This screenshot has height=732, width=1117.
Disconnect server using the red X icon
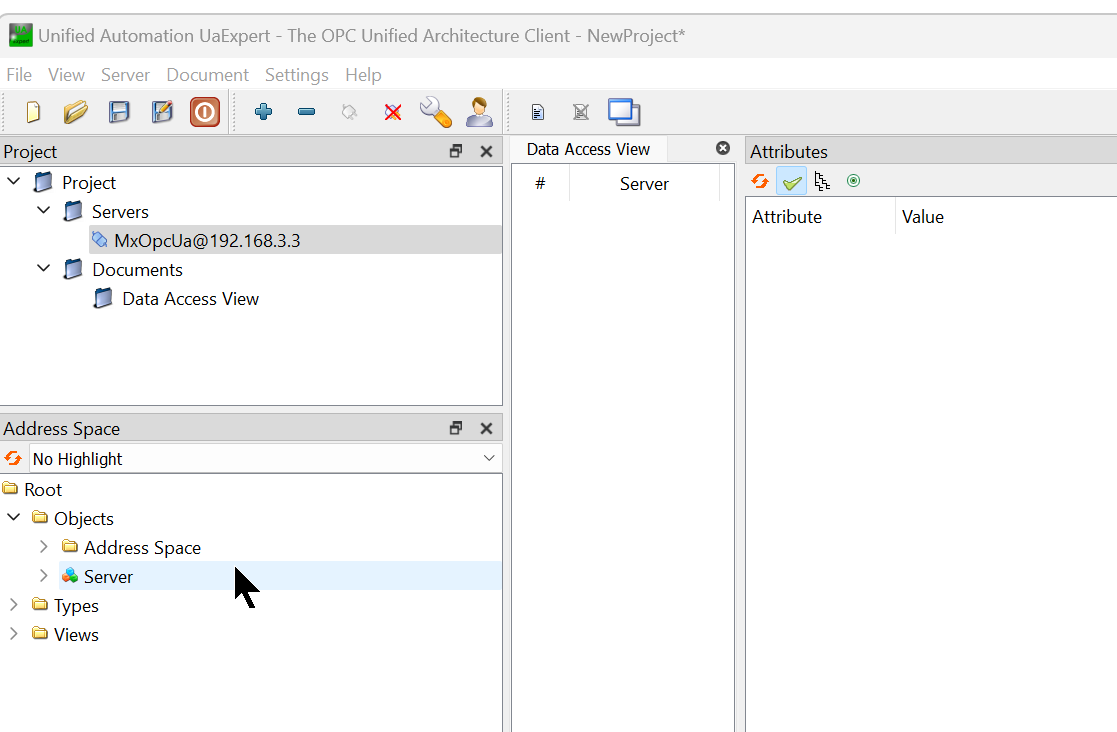click(x=393, y=112)
